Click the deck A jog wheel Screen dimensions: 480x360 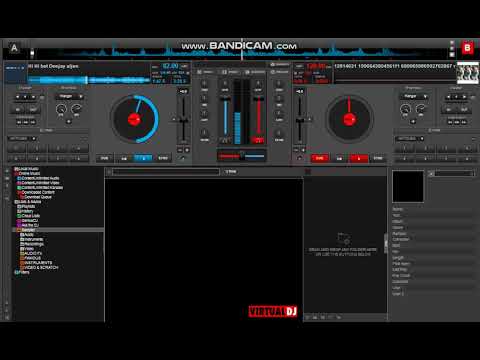point(134,119)
